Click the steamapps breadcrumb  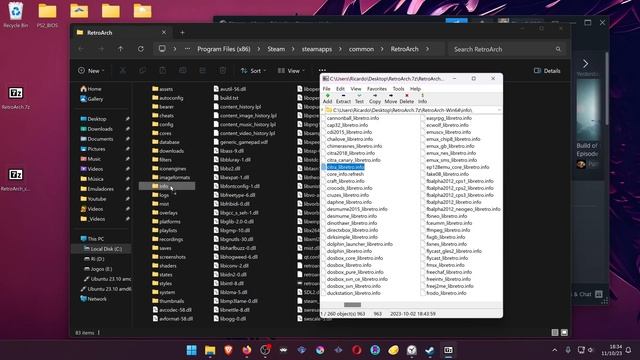pos(317,49)
